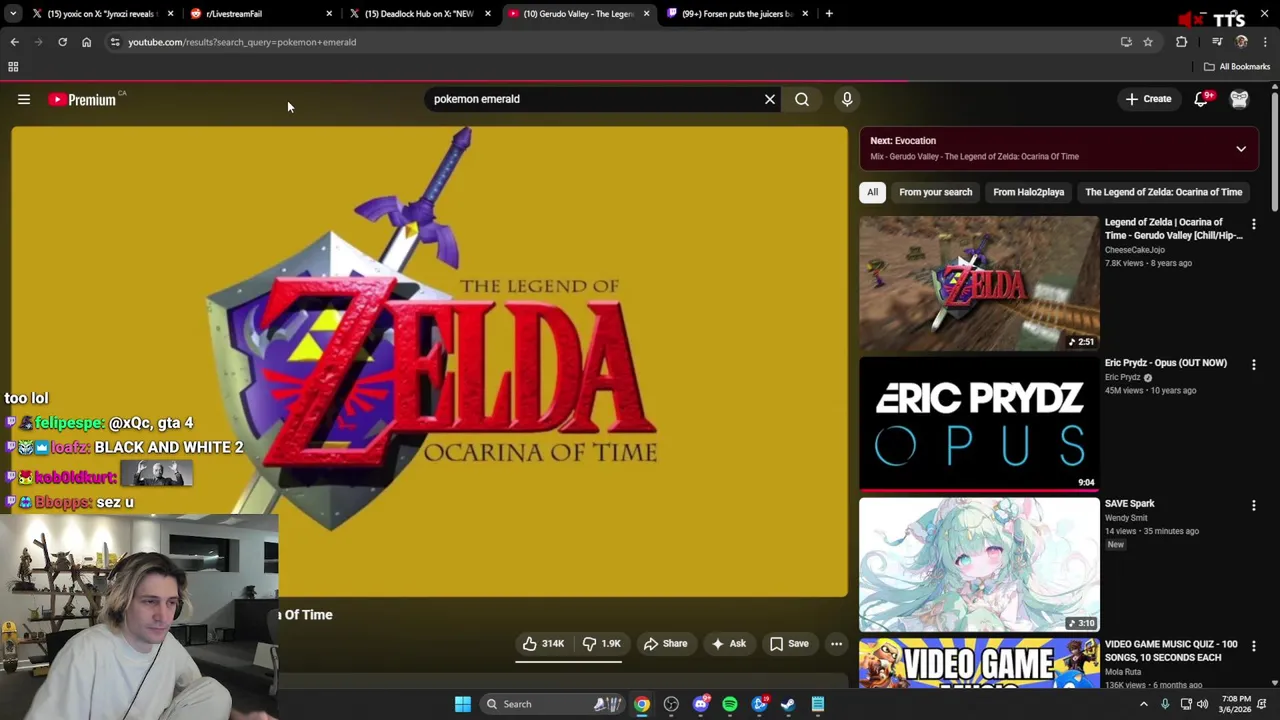Select The Legend of Zelda: Ocarina chip

pos(1163,192)
